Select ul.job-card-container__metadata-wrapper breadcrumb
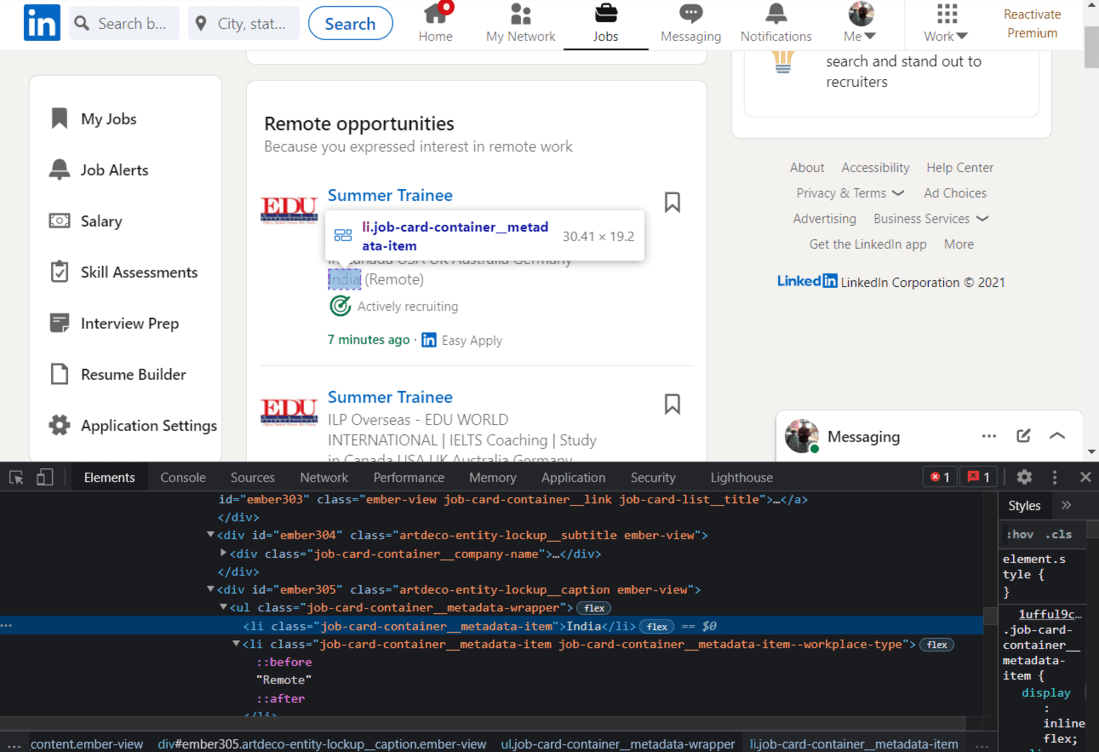Image resolution: width=1099 pixels, height=752 pixels. click(x=617, y=744)
